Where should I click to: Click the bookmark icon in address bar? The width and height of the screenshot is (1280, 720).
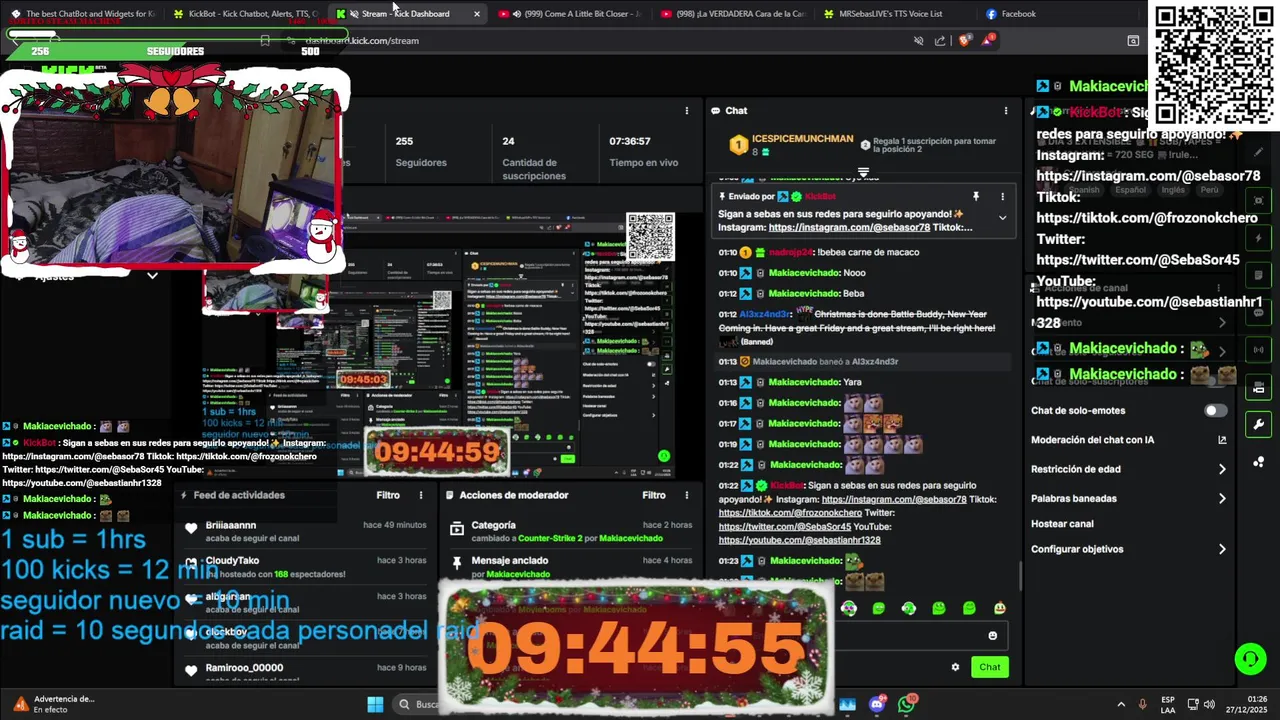point(265,41)
